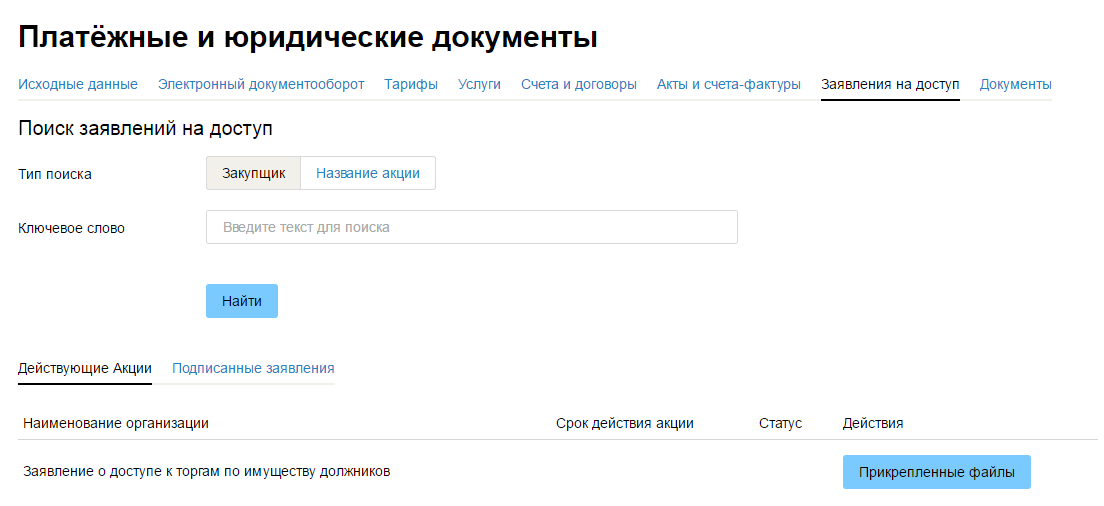
Task: Show the Действующие Акции sub-tab
Action: 85,368
